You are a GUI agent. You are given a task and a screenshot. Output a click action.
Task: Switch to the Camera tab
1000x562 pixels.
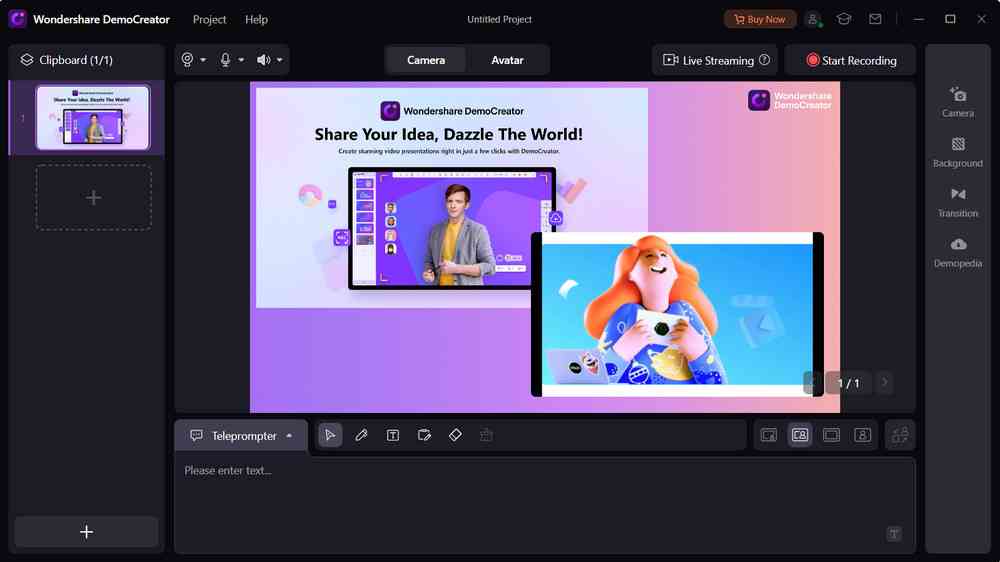tap(426, 60)
